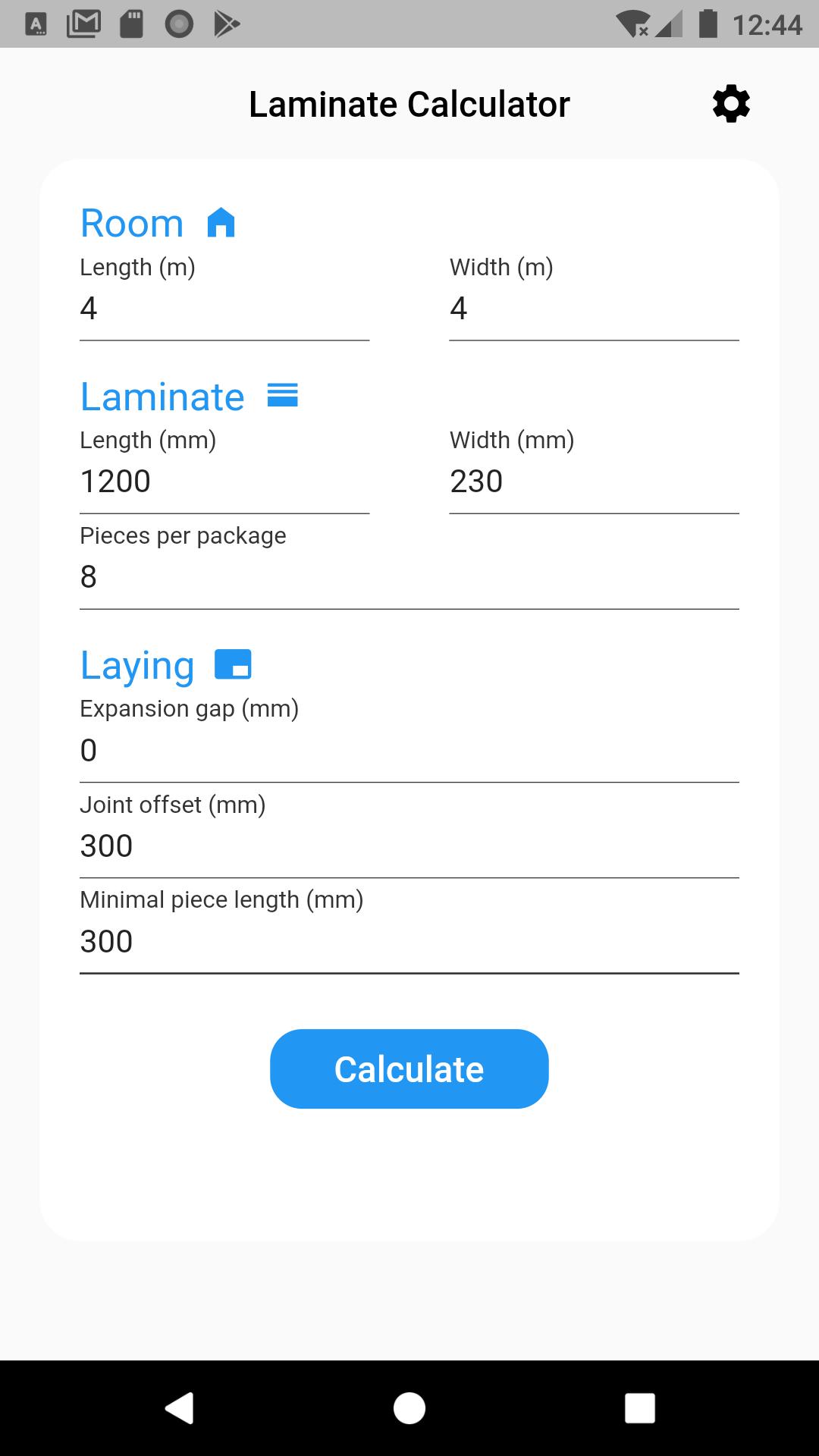Viewport: 819px width, 1456px height.
Task: Tap the Android back navigation button
Action: (180, 1408)
